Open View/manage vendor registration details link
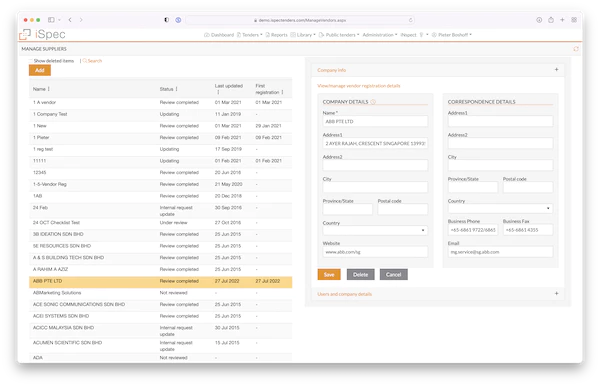The image size is (600, 386). pyautogui.click(x=359, y=86)
